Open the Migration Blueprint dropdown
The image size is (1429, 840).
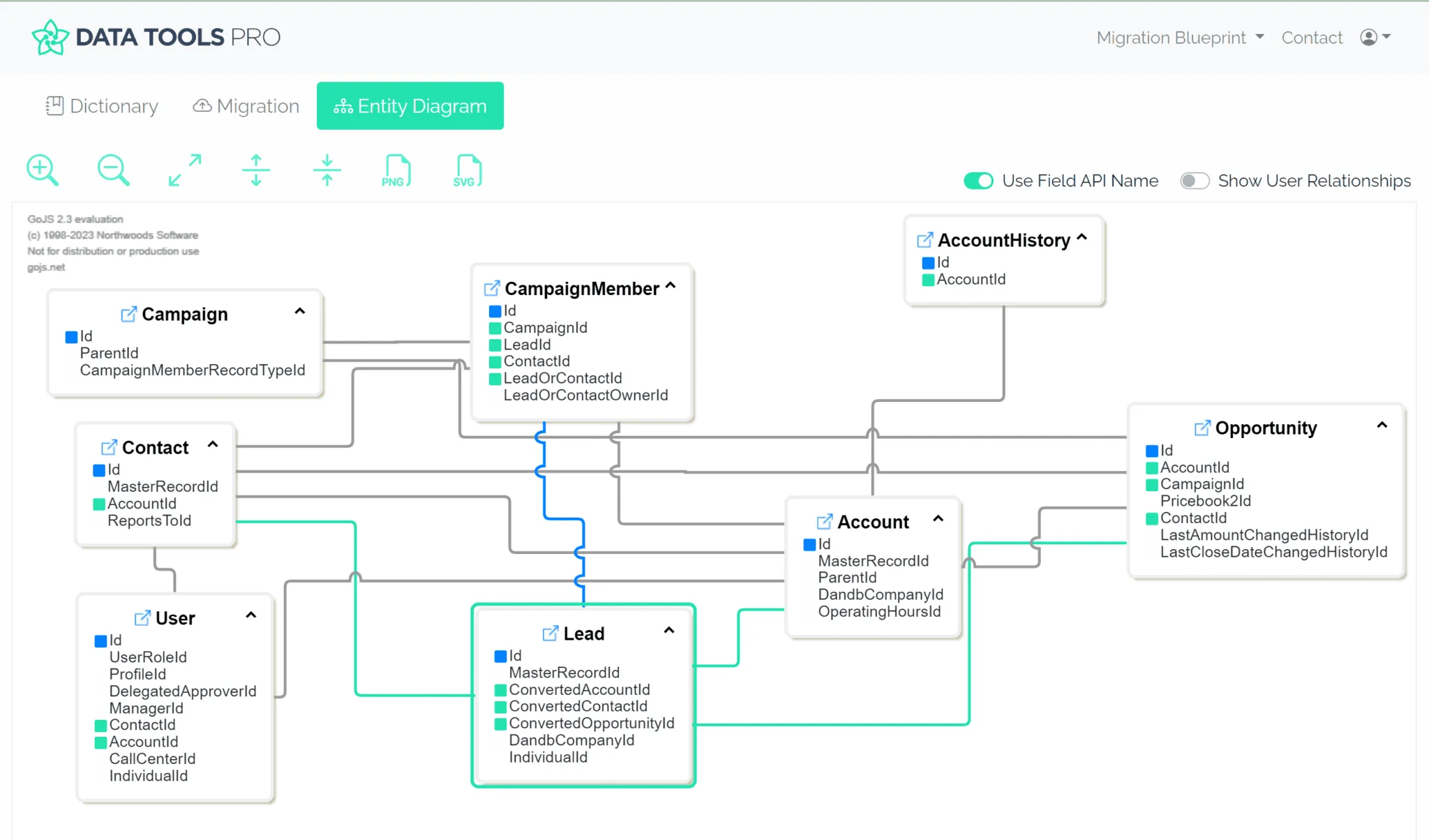click(x=1179, y=38)
